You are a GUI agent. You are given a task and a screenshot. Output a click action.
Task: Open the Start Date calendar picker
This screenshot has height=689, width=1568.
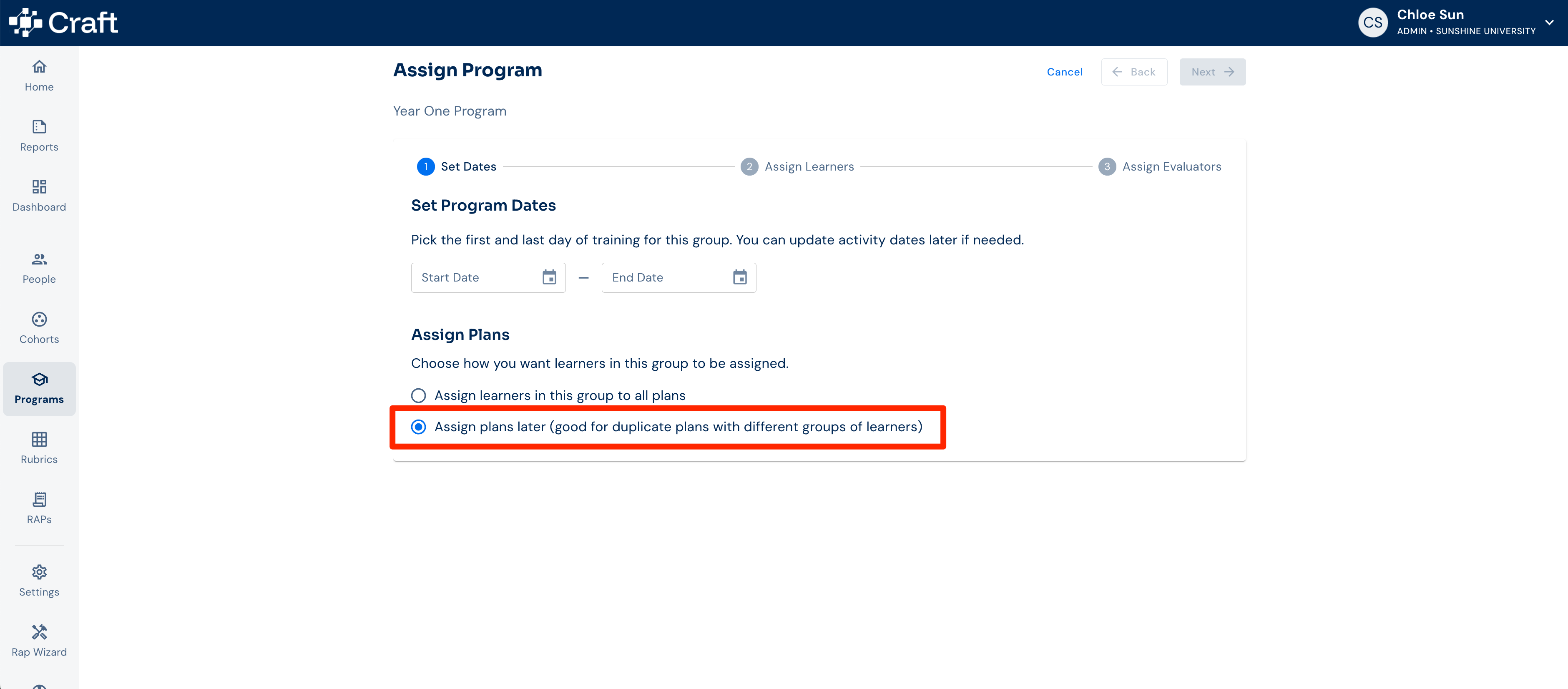coord(549,277)
